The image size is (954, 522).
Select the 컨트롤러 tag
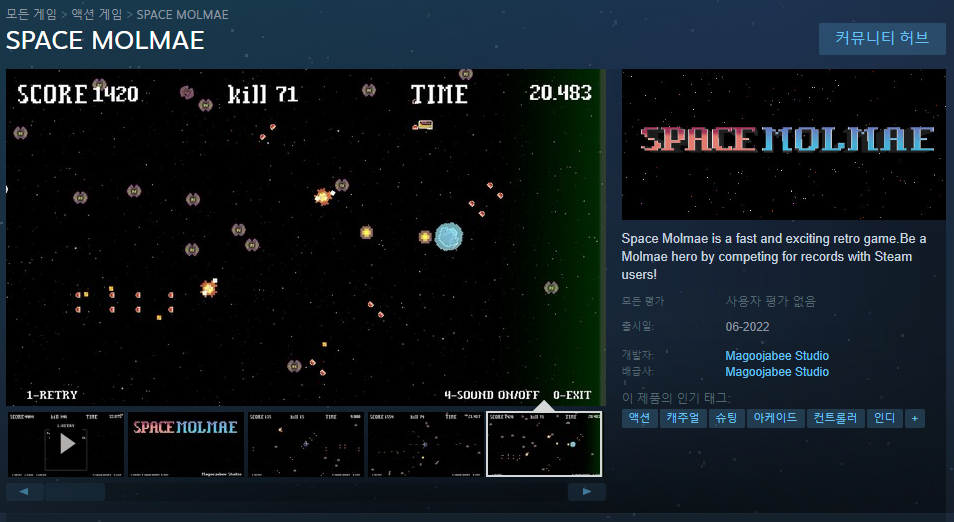[835, 418]
